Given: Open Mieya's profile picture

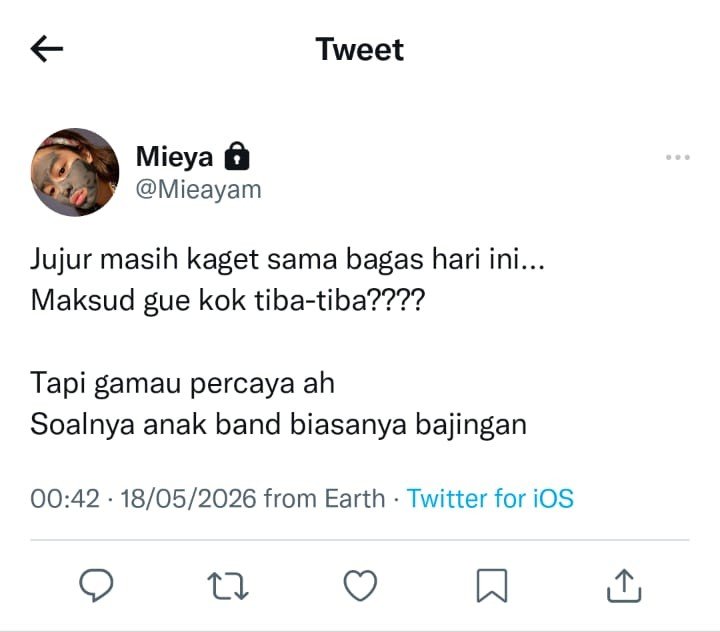Looking at the screenshot, I should 75,172.
